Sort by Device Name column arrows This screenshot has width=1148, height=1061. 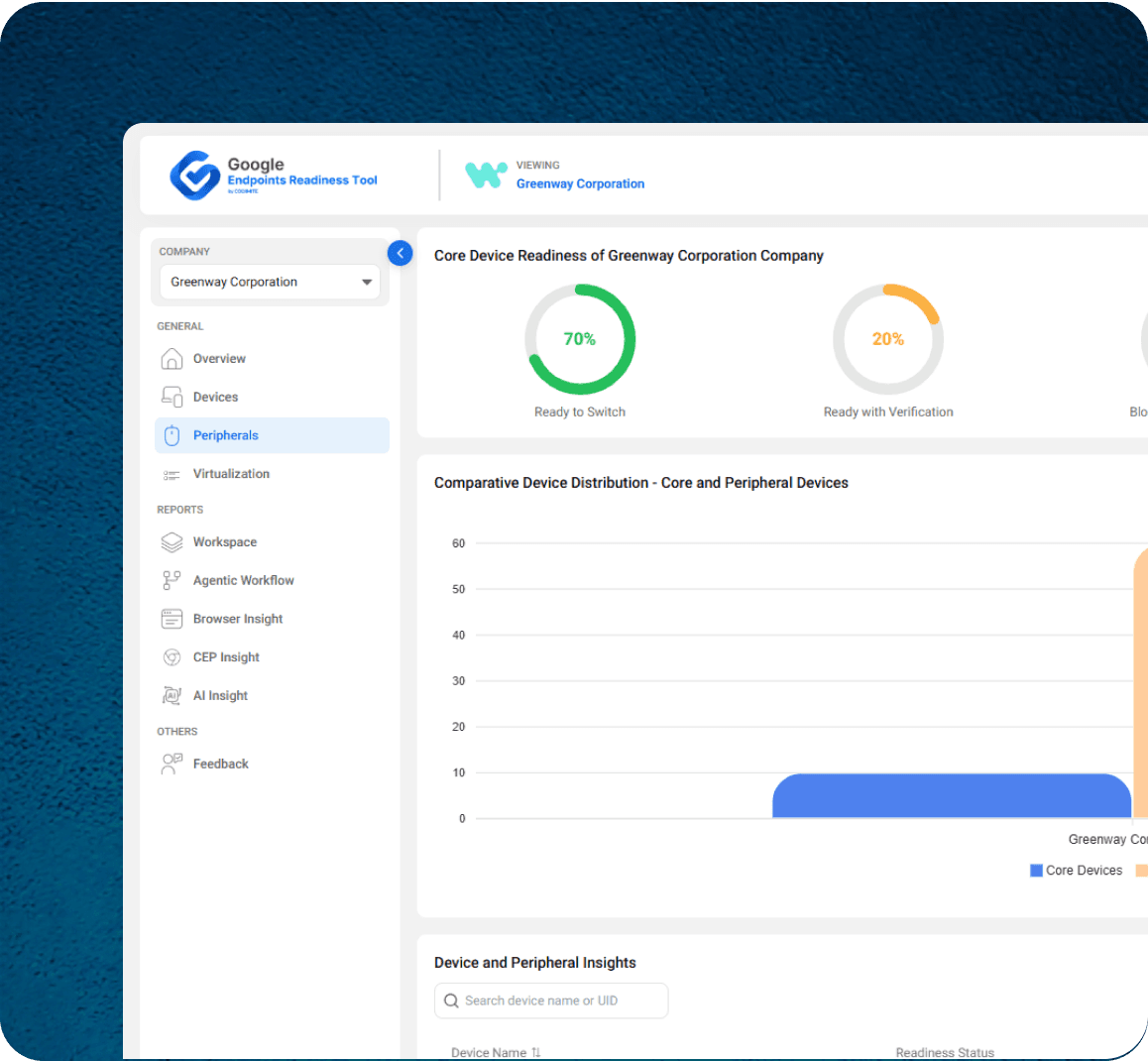coord(536,1052)
